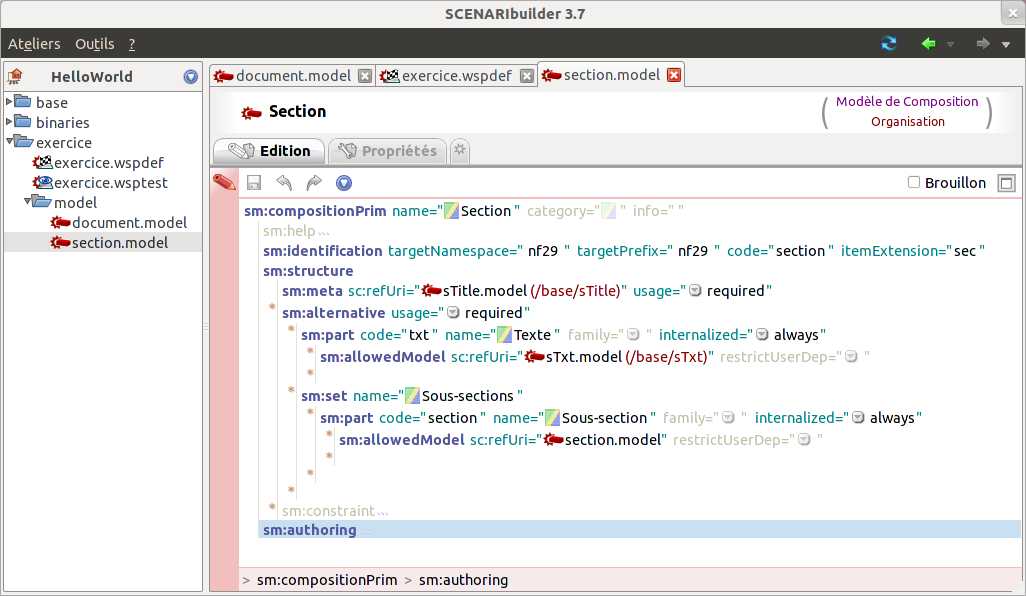1026x596 pixels.
Task: Close the section.model tab
Action: (674, 75)
